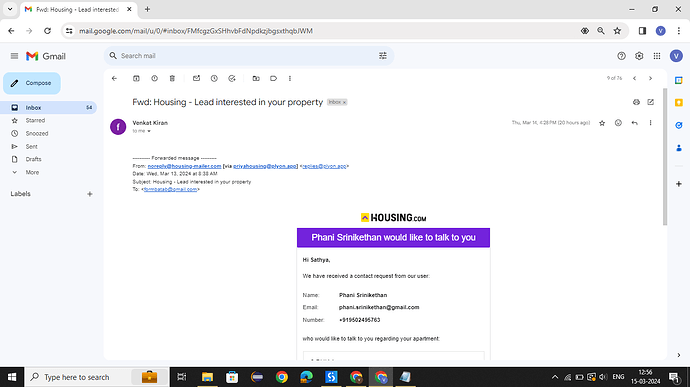Open the Snoozed folder
The width and height of the screenshot is (690, 387).
(37, 133)
